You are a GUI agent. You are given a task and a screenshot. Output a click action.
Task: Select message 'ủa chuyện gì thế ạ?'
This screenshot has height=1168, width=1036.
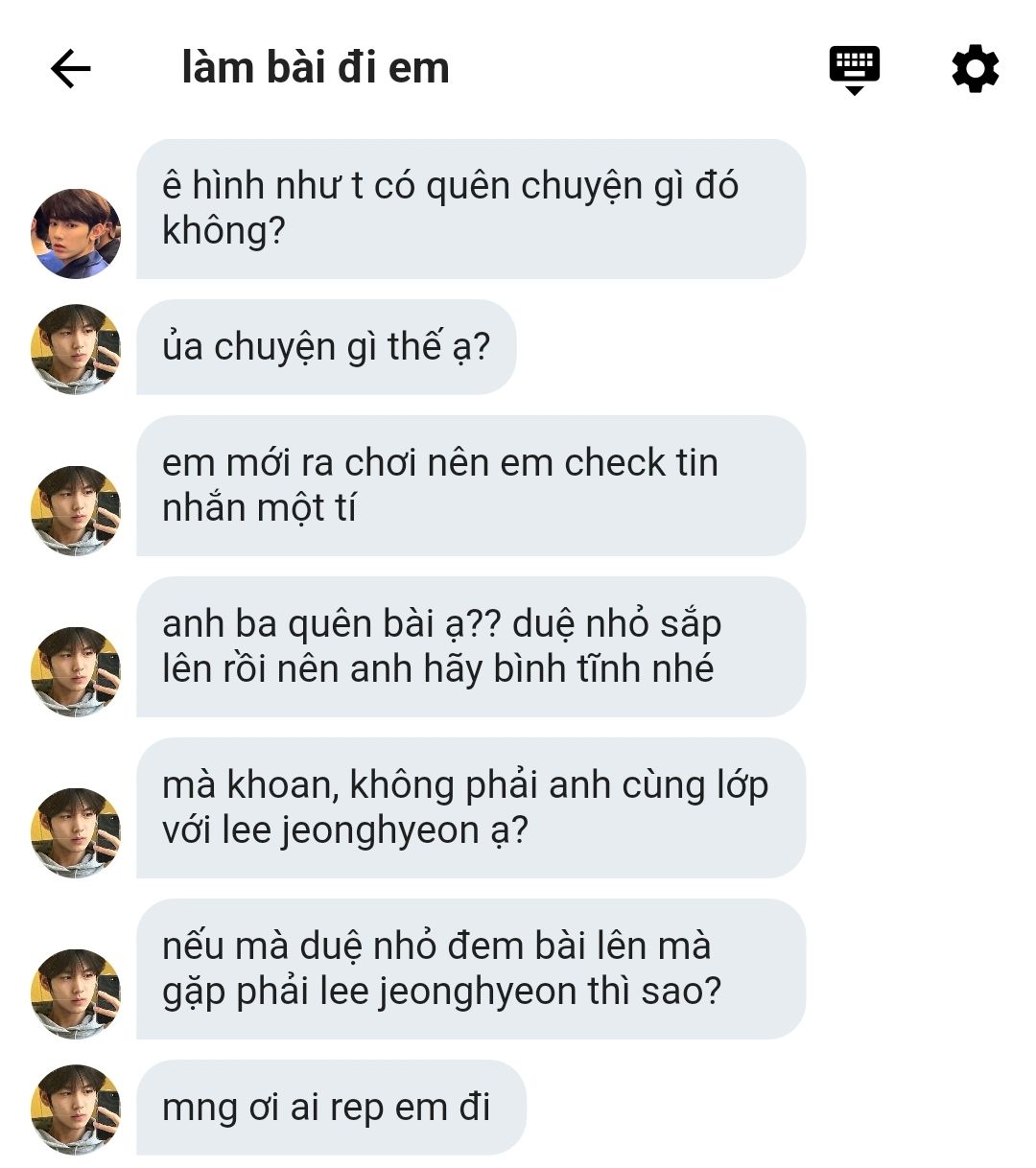326,347
